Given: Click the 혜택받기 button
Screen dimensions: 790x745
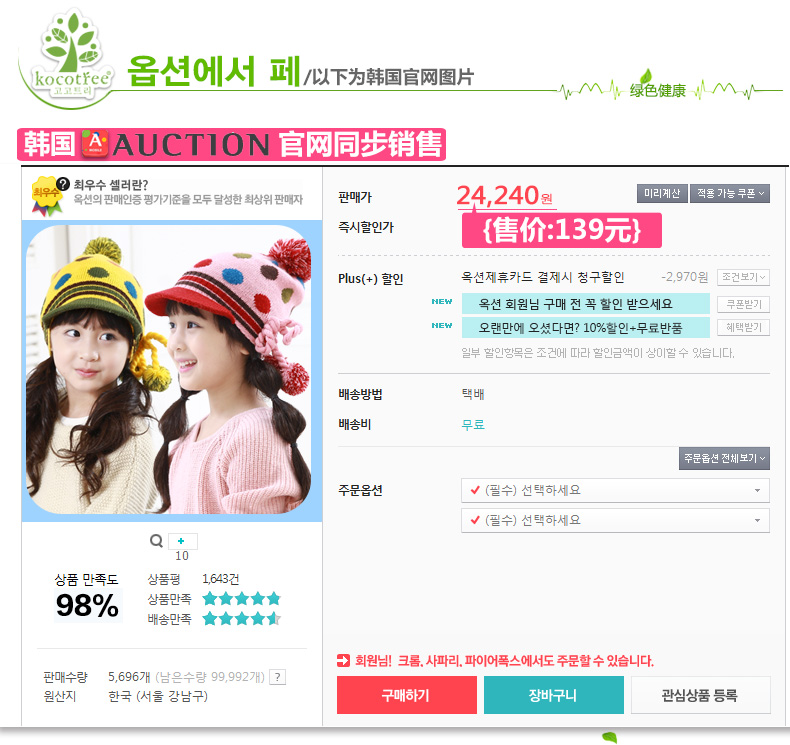Looking at the screenshot, I should click(x=743, y=328).
